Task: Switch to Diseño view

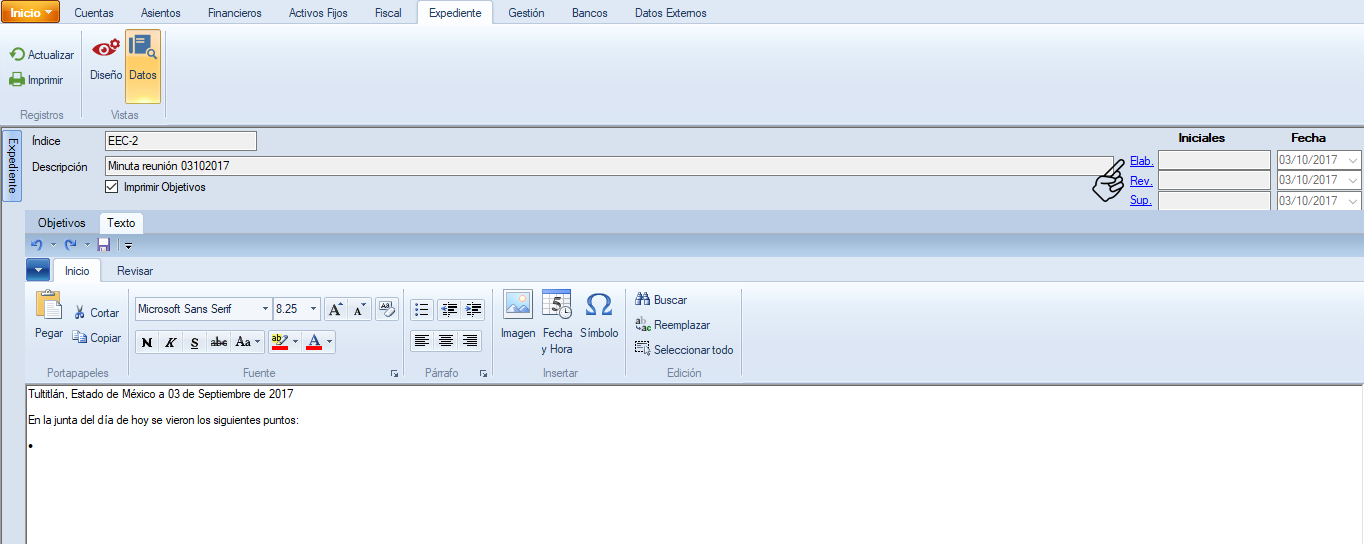Action: [x=105, y=58]
